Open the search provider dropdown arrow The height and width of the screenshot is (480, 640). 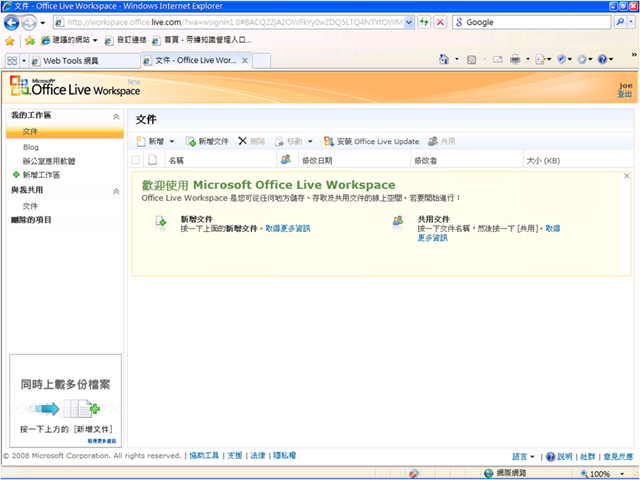pos(631,22)
